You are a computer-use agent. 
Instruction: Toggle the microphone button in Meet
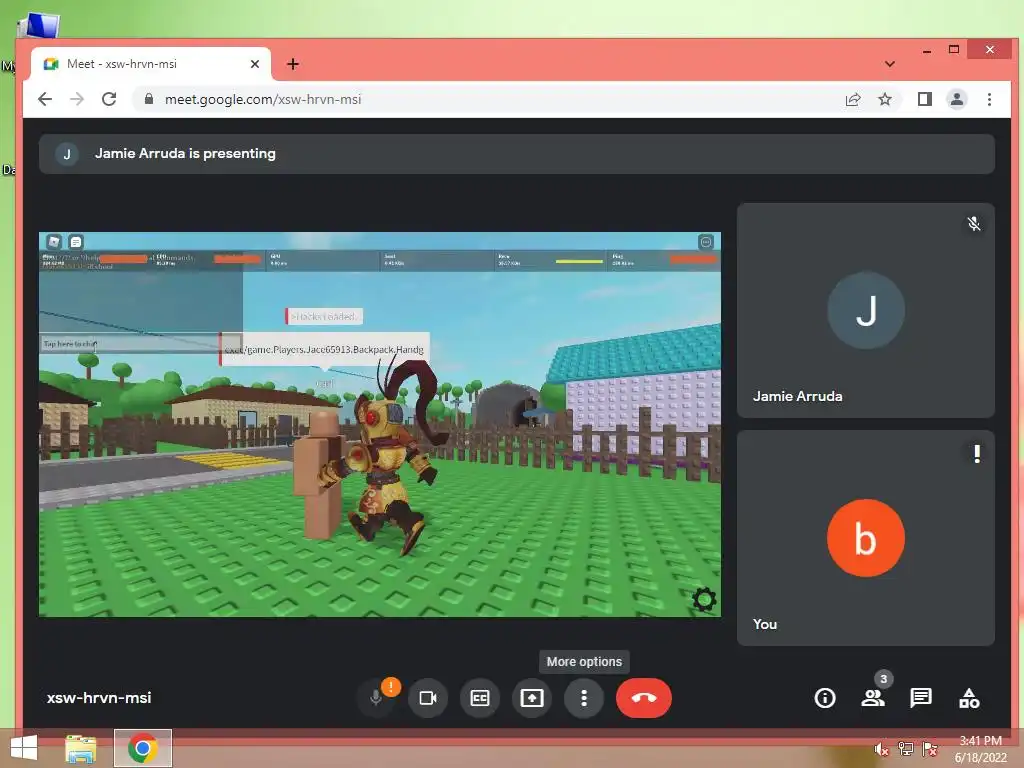(376, 698)
